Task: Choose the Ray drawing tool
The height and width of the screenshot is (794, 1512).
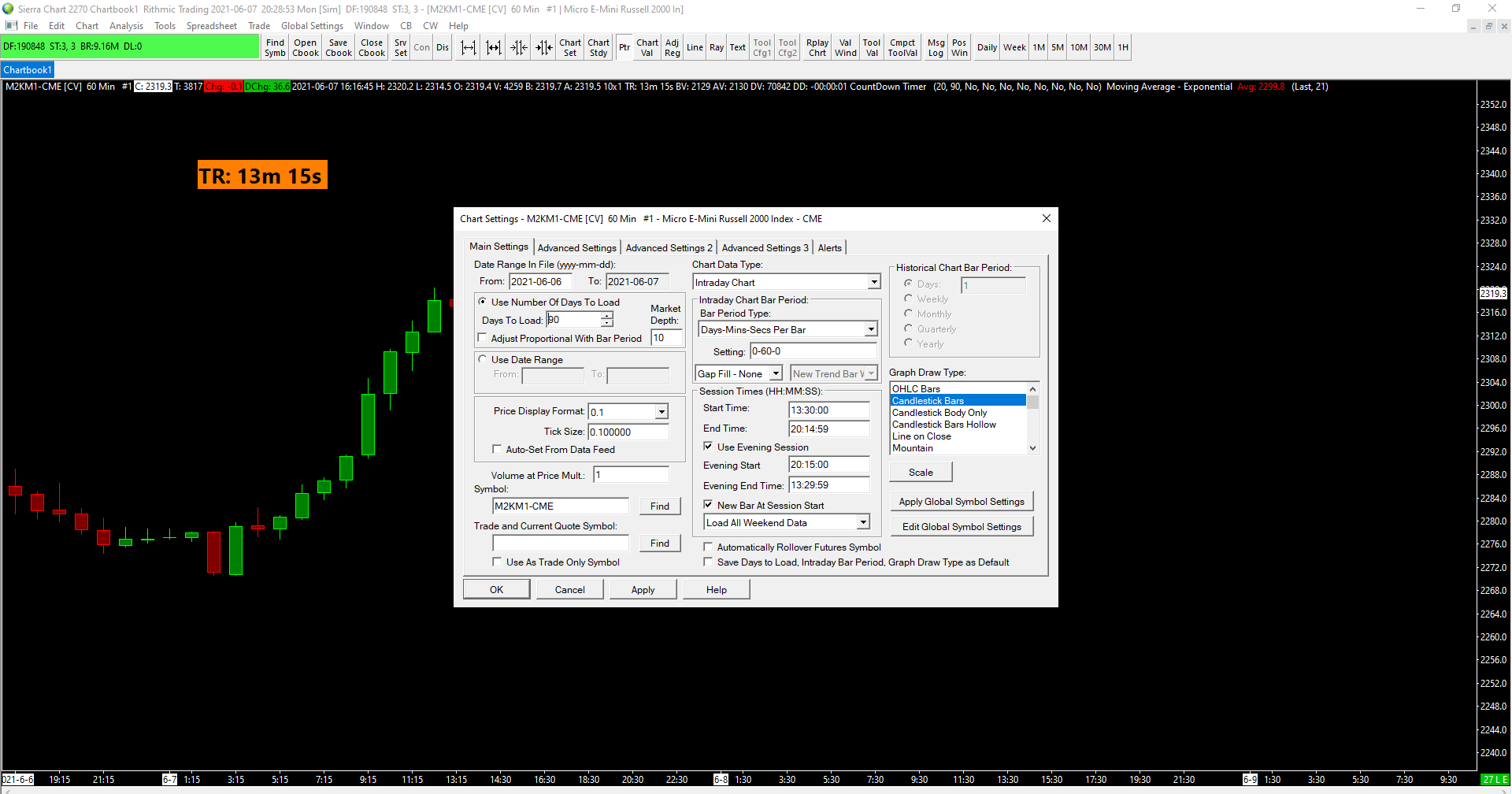Action: (717, 47)
